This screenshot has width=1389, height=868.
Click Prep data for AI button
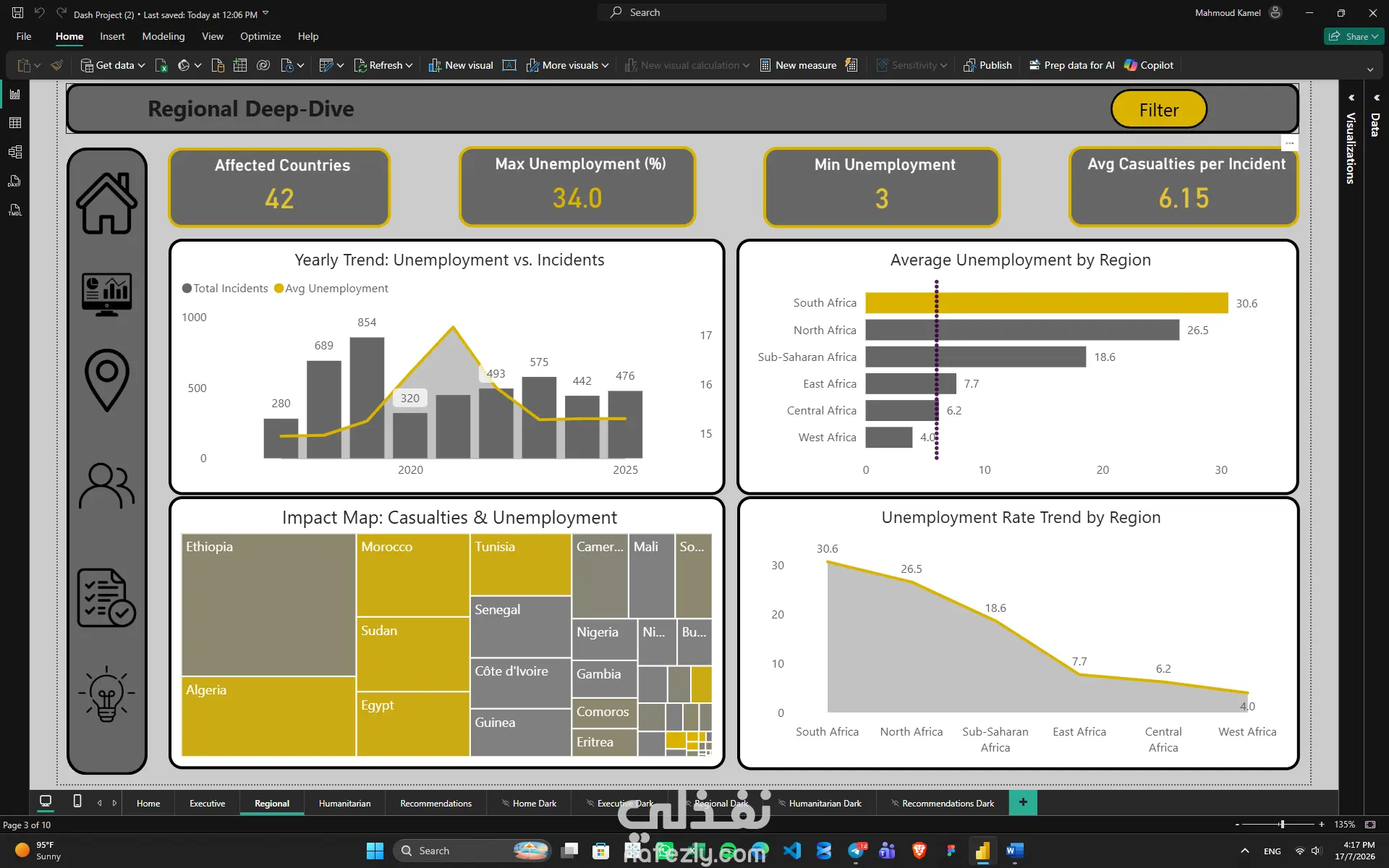pyautogui.click(x=1071, y=65)
